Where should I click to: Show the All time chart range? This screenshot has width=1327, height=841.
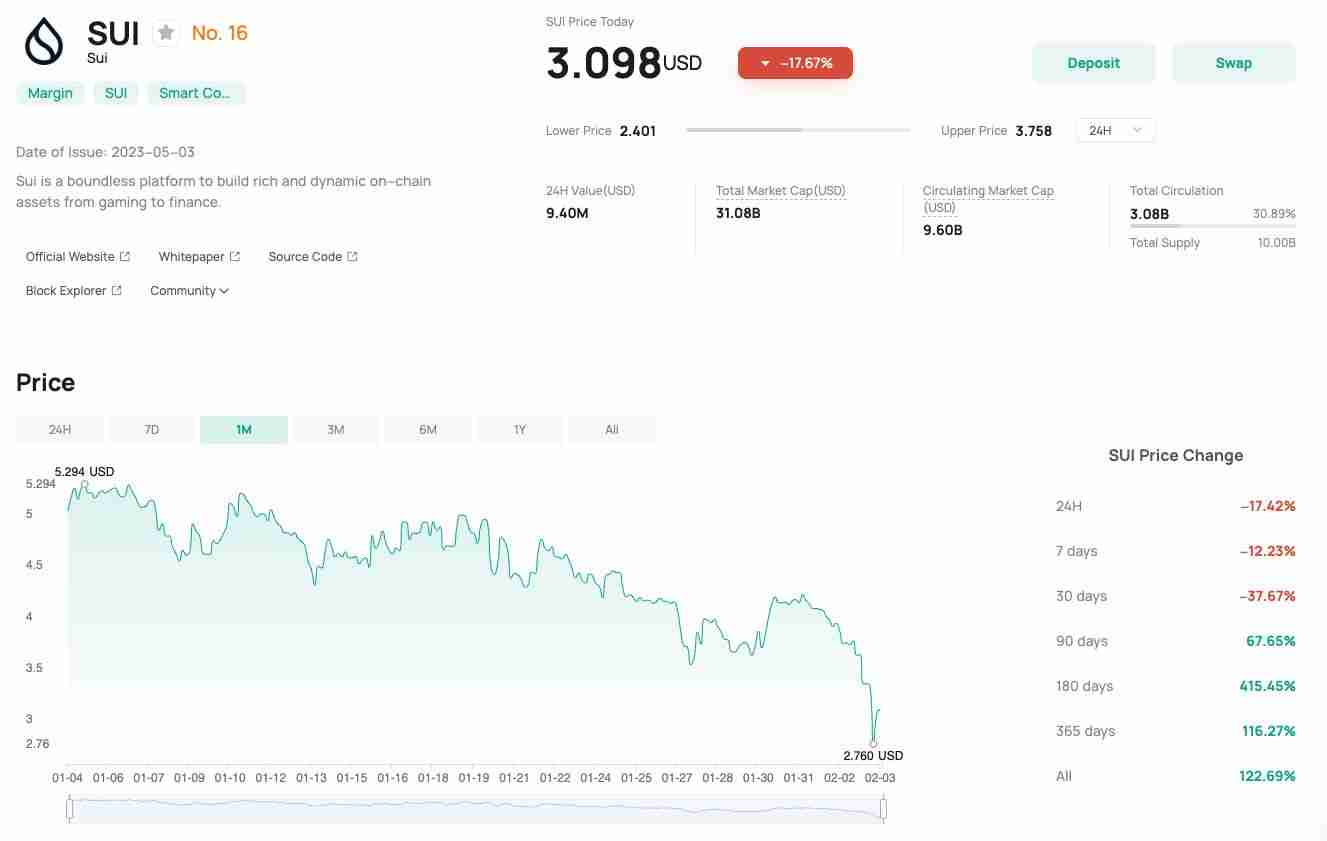612,430
